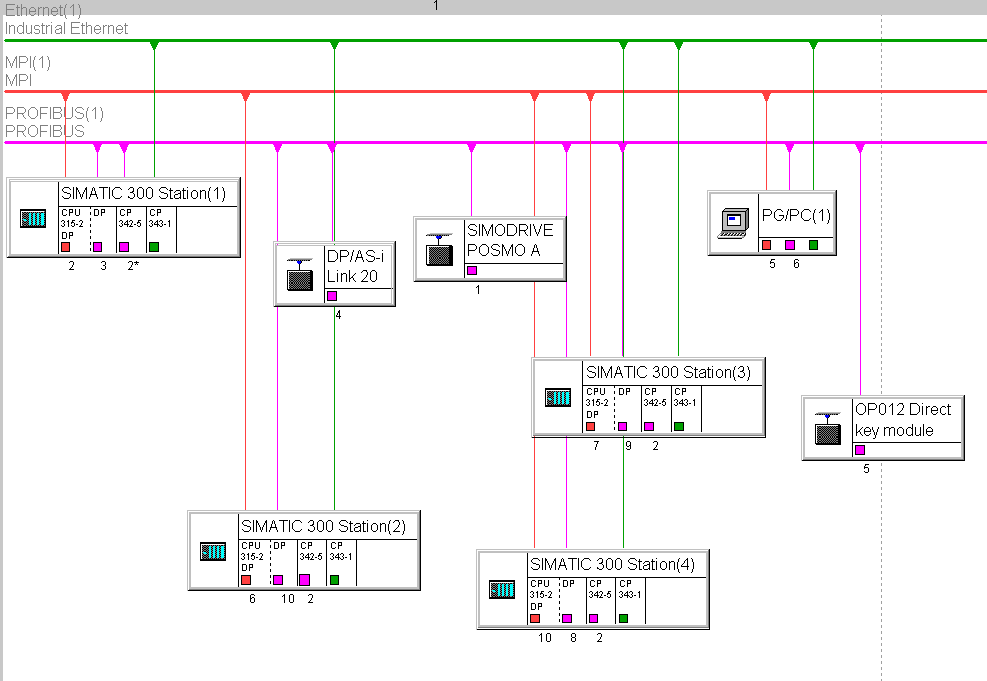
Task: Select magenta DP interface of Station(4)
Action: click(567, 619)
